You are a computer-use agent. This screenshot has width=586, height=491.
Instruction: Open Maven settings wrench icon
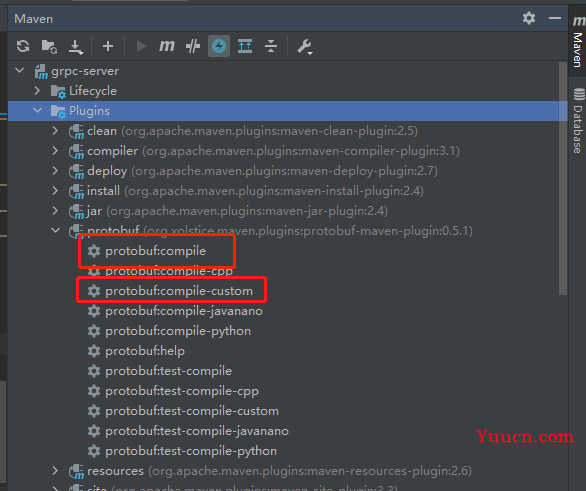click(x=305, y=47)
